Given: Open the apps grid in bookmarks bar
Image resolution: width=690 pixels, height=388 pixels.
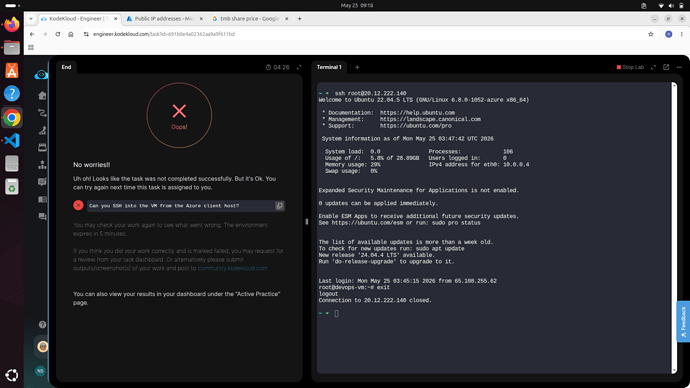Looking at the screenshot, I should (31, 48).
